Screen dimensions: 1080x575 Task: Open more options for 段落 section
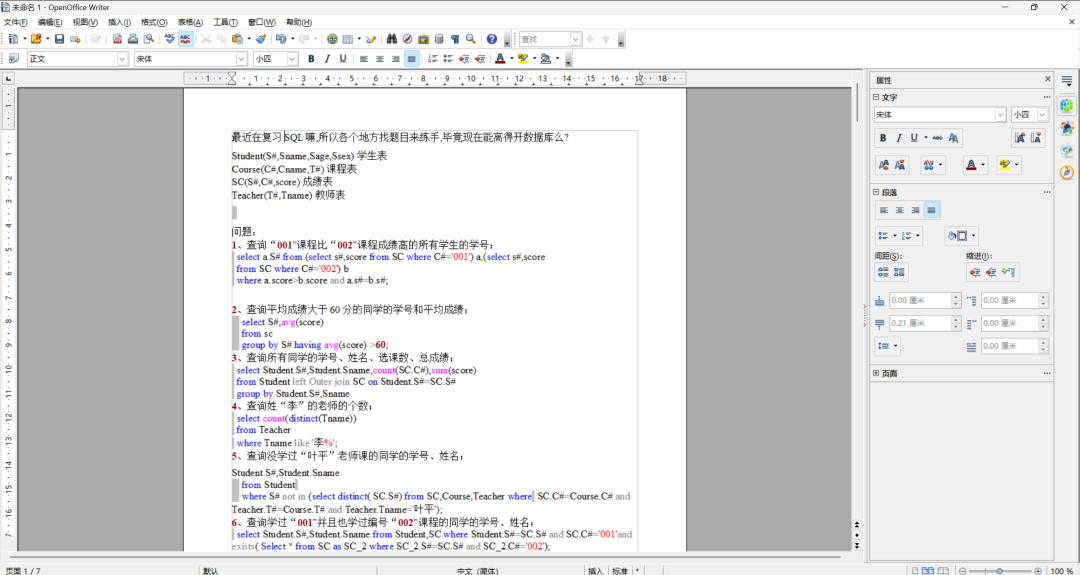pyautogui.click(x=1047, y=192)
